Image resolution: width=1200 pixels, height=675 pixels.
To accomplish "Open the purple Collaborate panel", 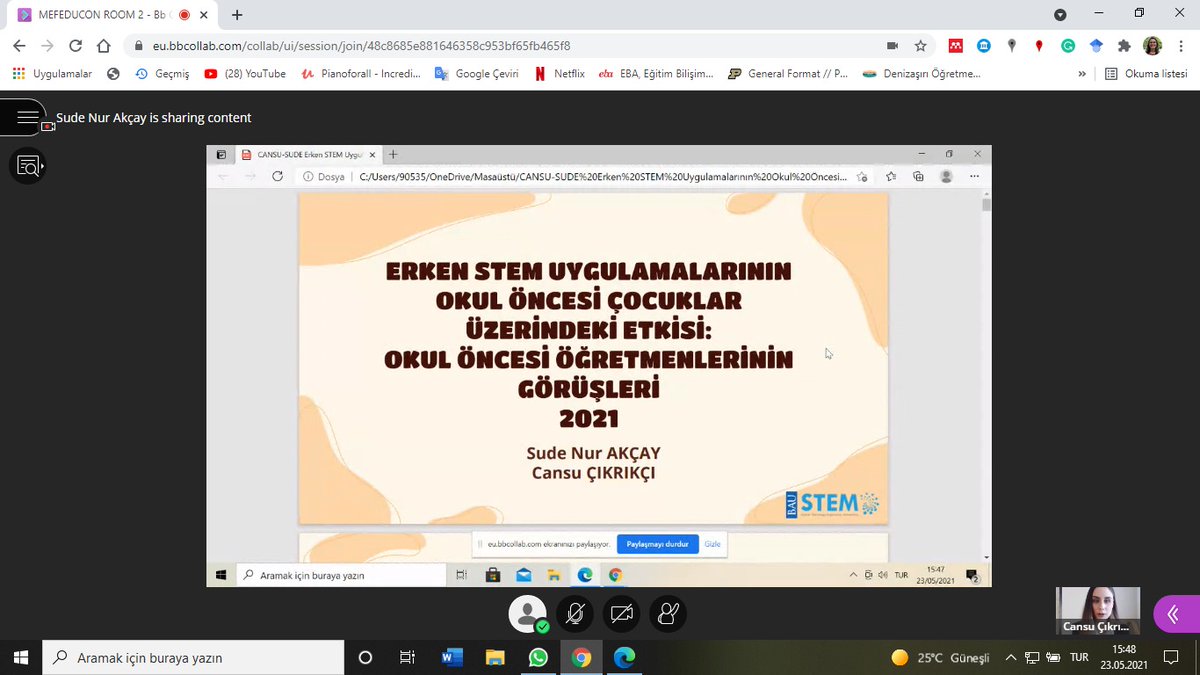I will 1176,614.
